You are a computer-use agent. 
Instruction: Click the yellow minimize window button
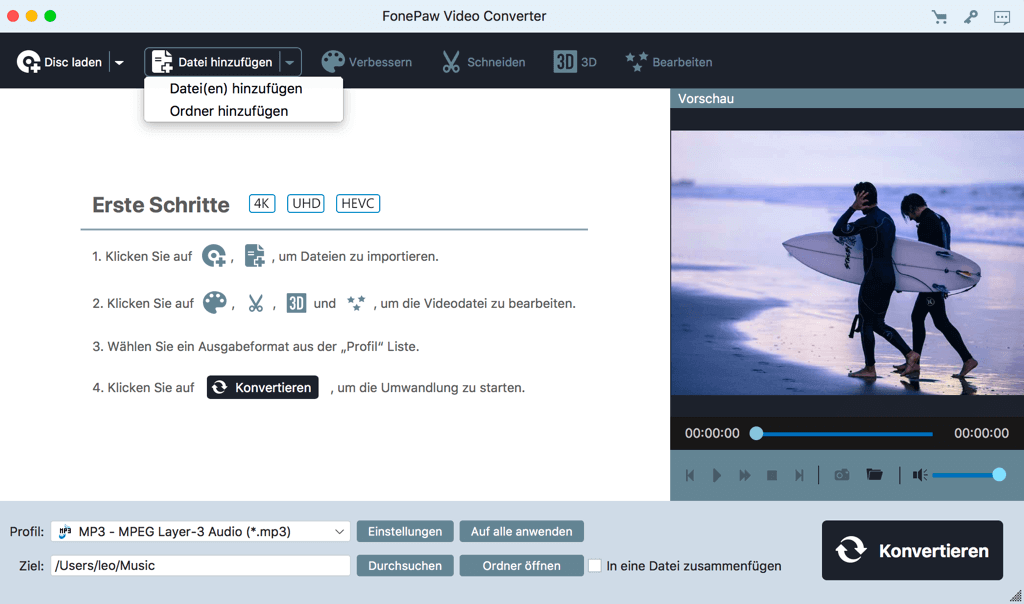(x=31, y=16)
